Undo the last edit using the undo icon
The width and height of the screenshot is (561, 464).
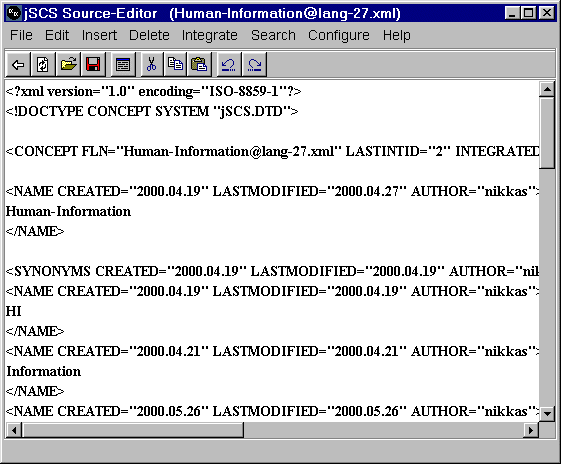pos(229,65)
